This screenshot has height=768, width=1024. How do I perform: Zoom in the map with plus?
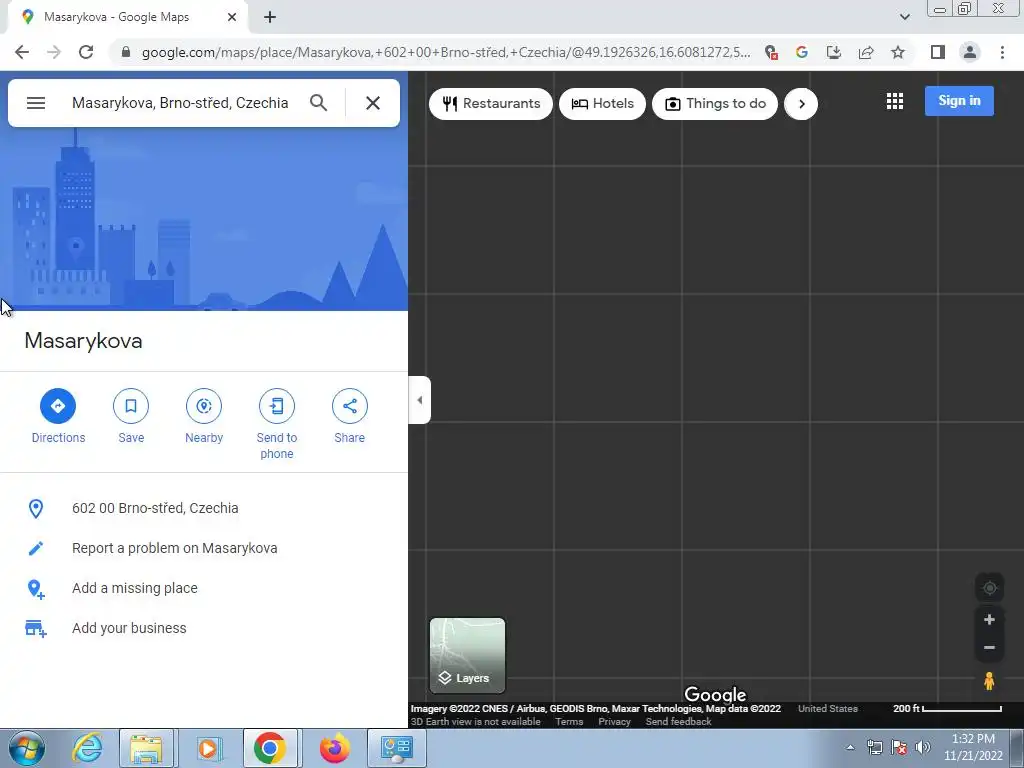pyautogui.click(x=989, y=620)
